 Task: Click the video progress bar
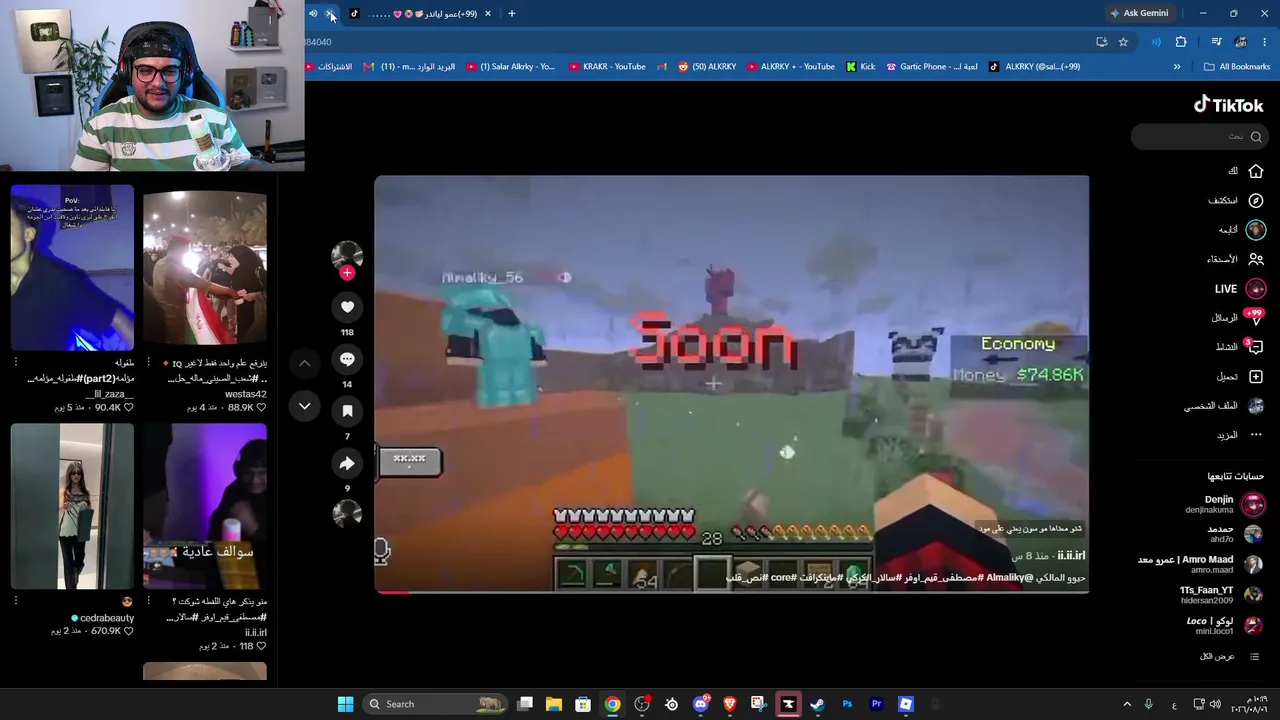[x=731, y=592]
